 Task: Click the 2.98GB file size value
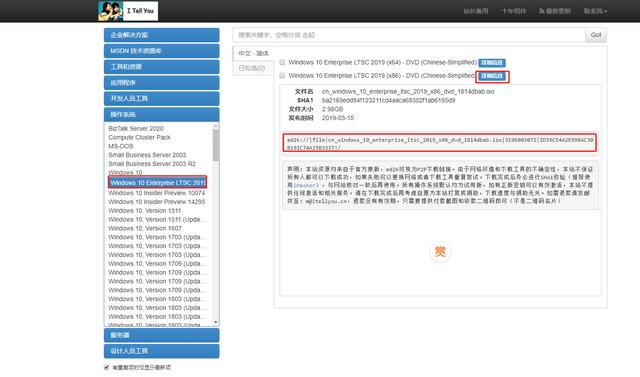332,109
